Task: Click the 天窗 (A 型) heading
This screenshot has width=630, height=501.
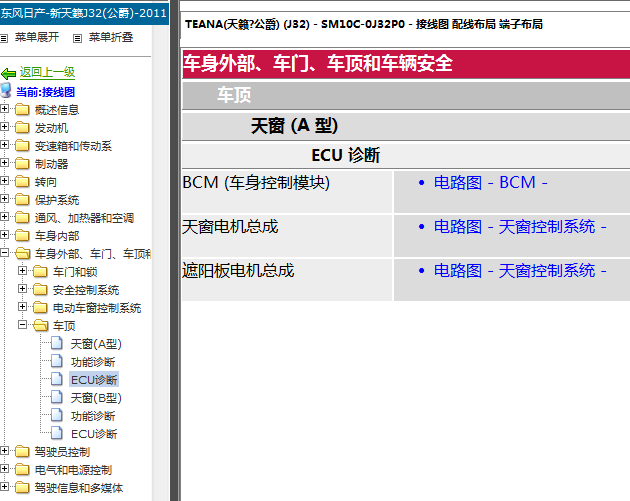Action: [294, 126]
